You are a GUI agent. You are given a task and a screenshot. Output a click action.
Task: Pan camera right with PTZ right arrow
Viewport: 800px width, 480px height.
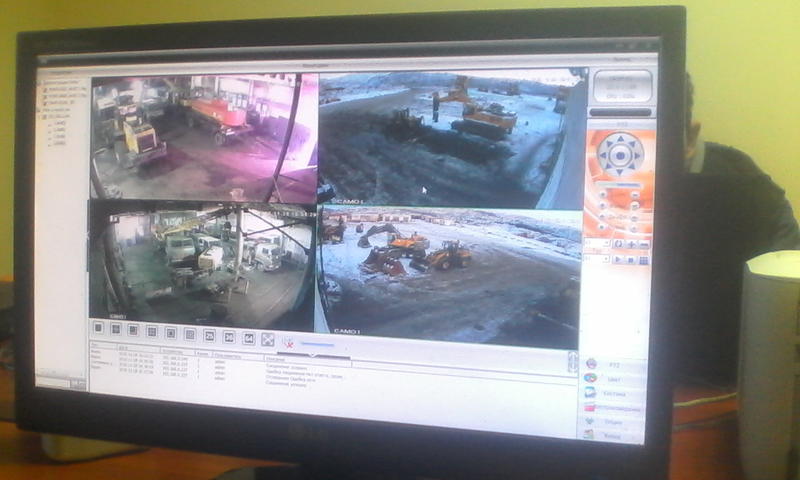pos(637,156)
